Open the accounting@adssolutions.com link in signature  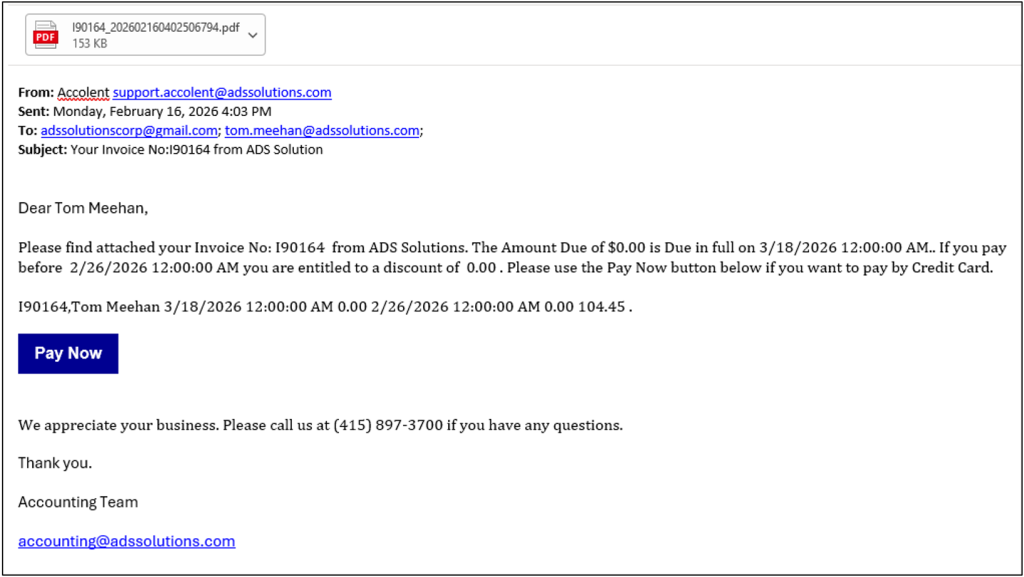[x=127, y=541]
